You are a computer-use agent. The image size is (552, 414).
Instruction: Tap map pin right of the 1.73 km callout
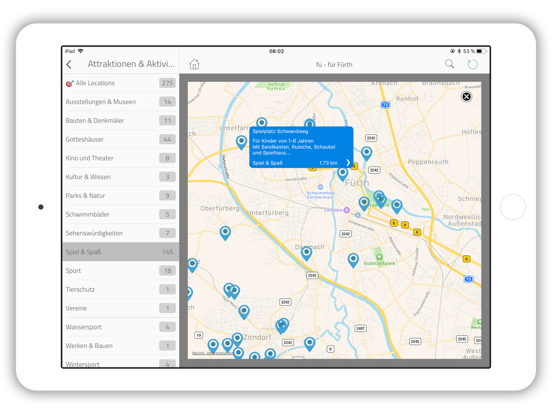[x=366, y=153]
